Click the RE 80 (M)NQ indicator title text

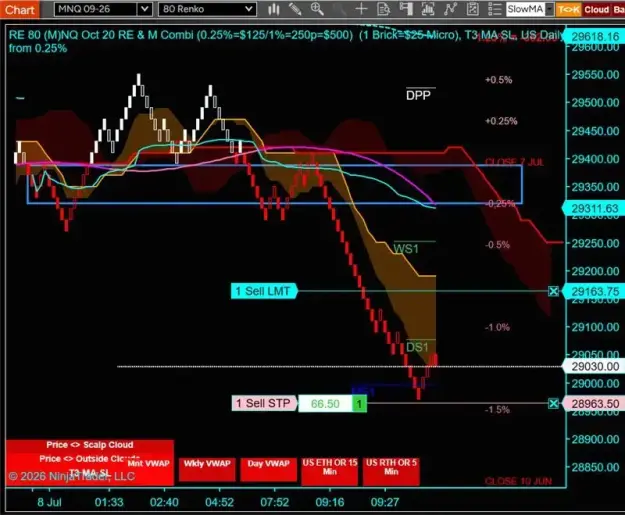[285, 41]
